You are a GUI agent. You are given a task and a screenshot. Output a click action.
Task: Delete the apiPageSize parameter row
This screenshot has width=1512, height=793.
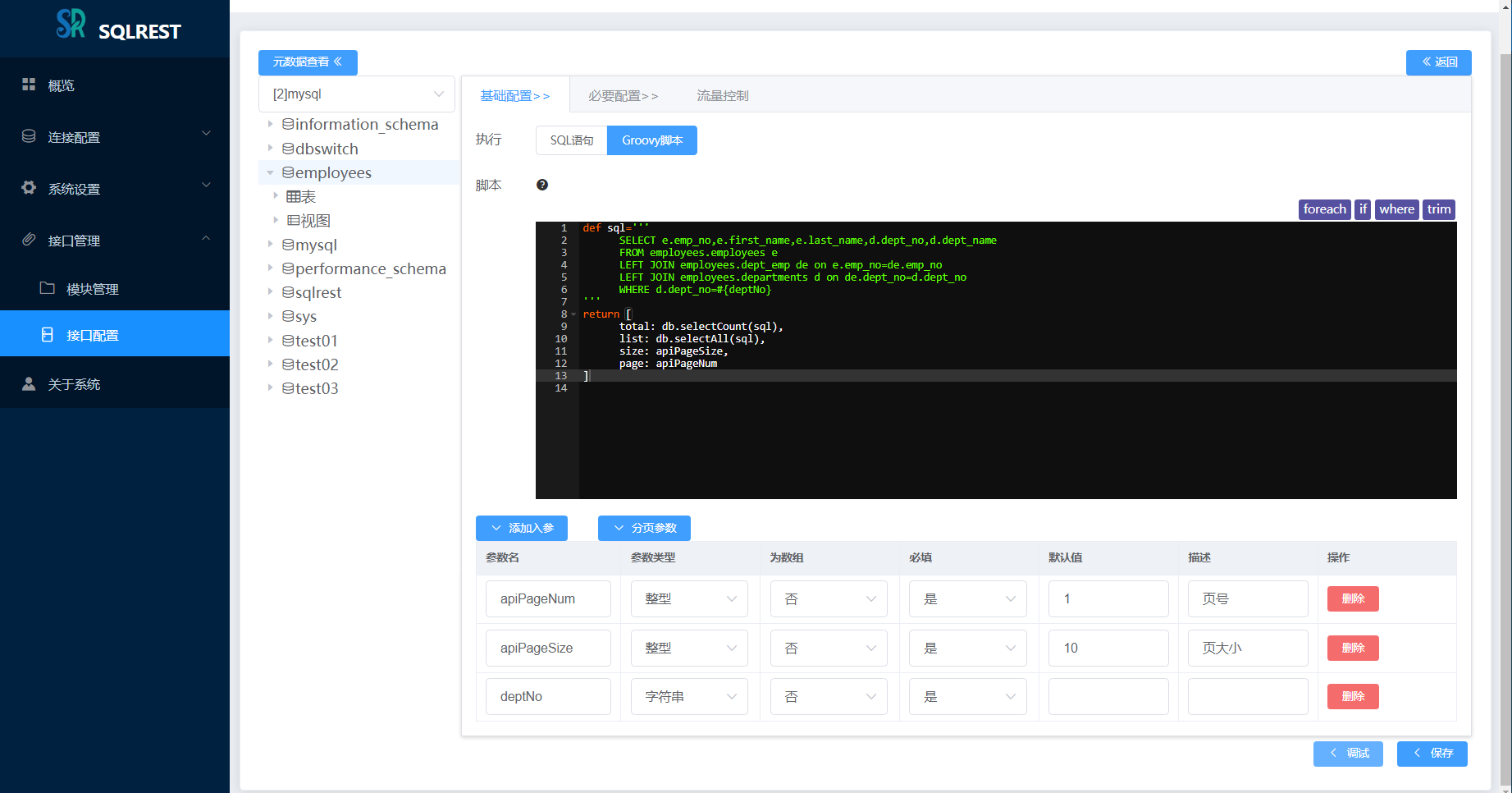point(1353,649)
